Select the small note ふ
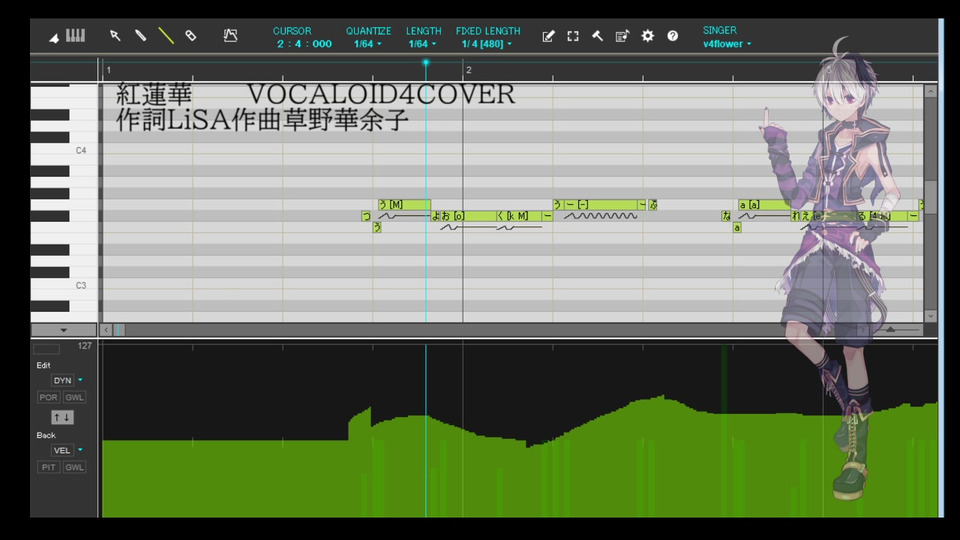This screenshot has width=960, height=540. 653,204
